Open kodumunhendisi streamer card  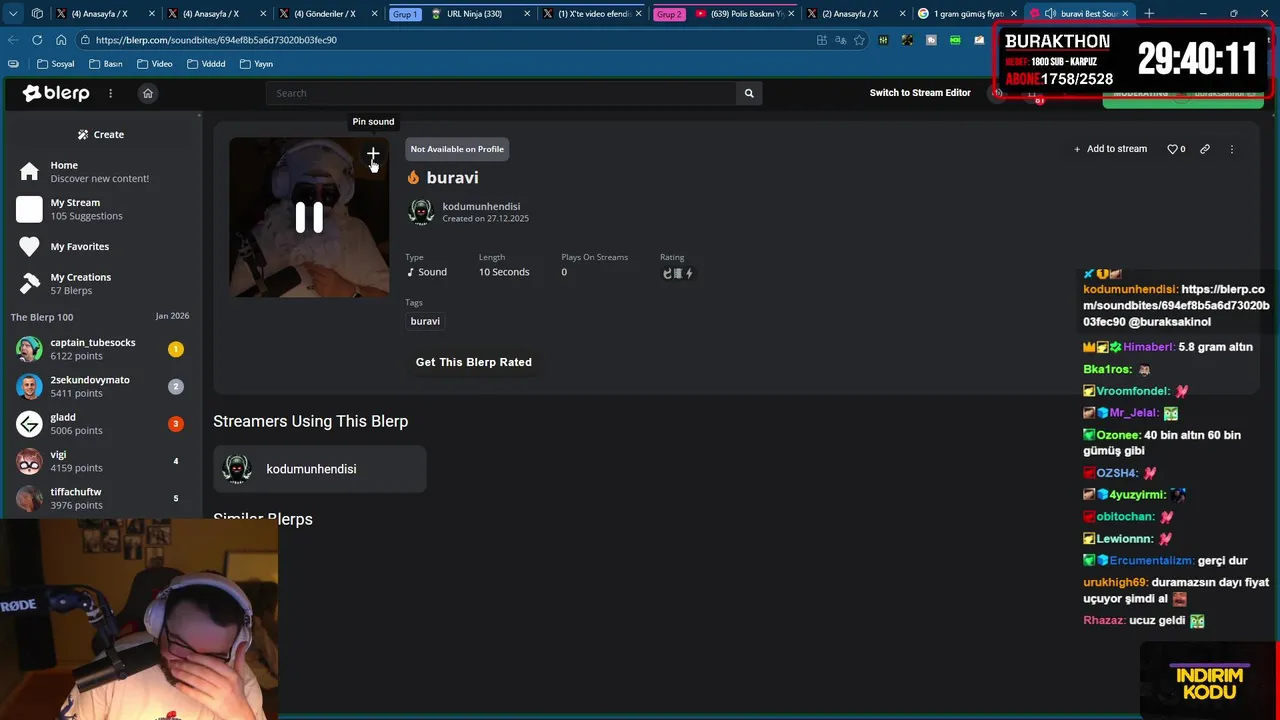(x=320, y=469)
